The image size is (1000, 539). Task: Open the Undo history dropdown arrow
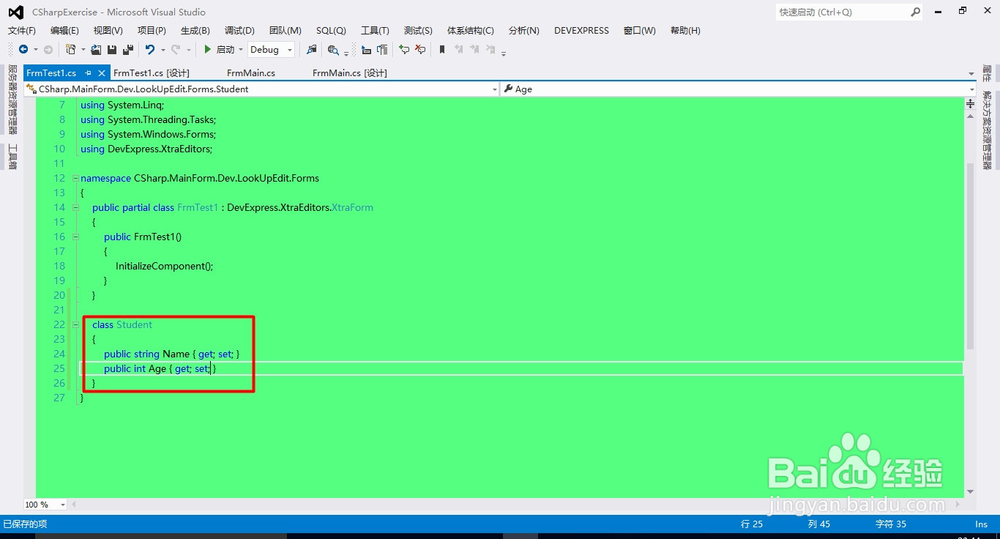(163, 50)
